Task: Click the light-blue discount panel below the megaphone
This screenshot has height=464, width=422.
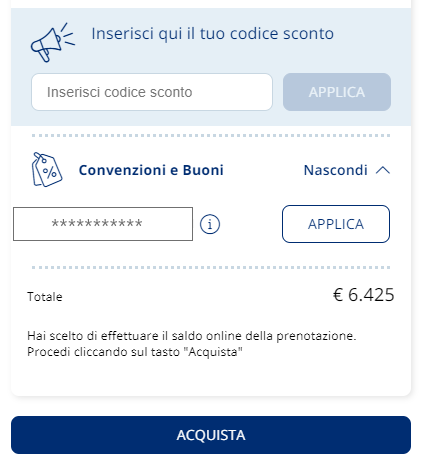Action: coord(211,118)
